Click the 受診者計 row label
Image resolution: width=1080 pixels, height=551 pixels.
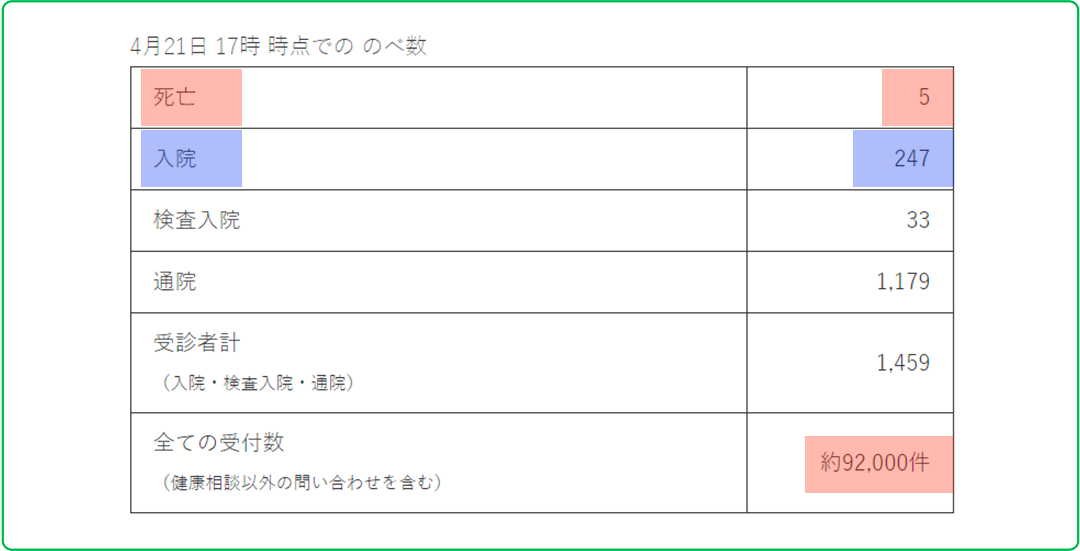197,342
